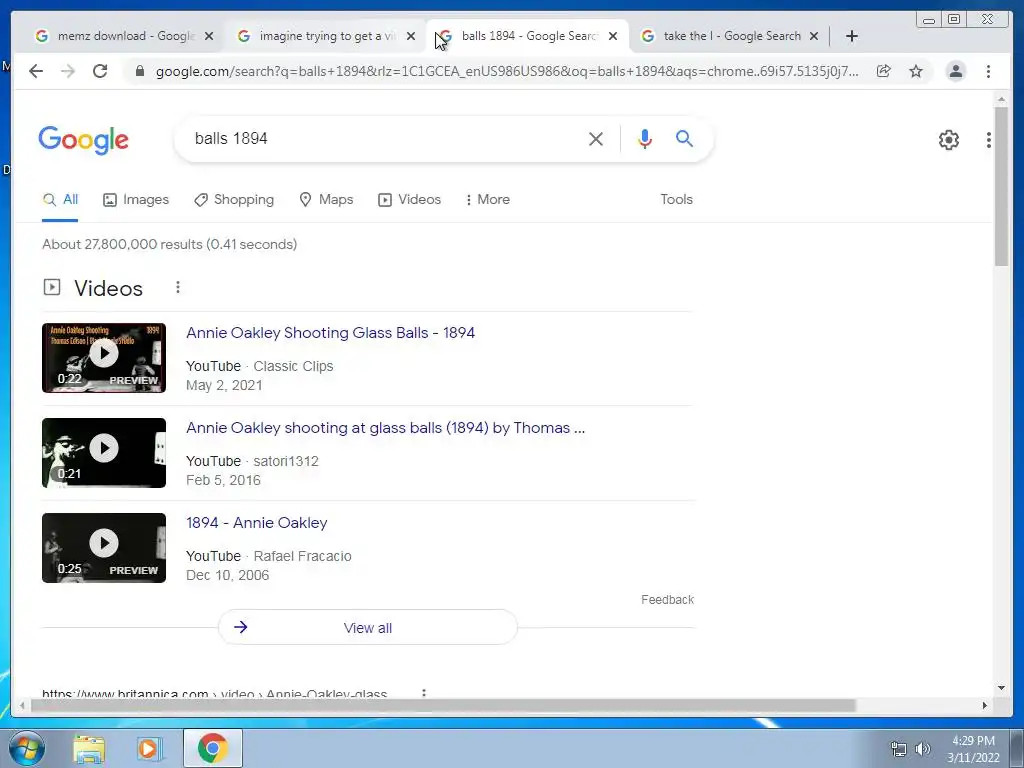Reload the current page
Viewport: 1024px width, 768px height.
pos(100,71)
